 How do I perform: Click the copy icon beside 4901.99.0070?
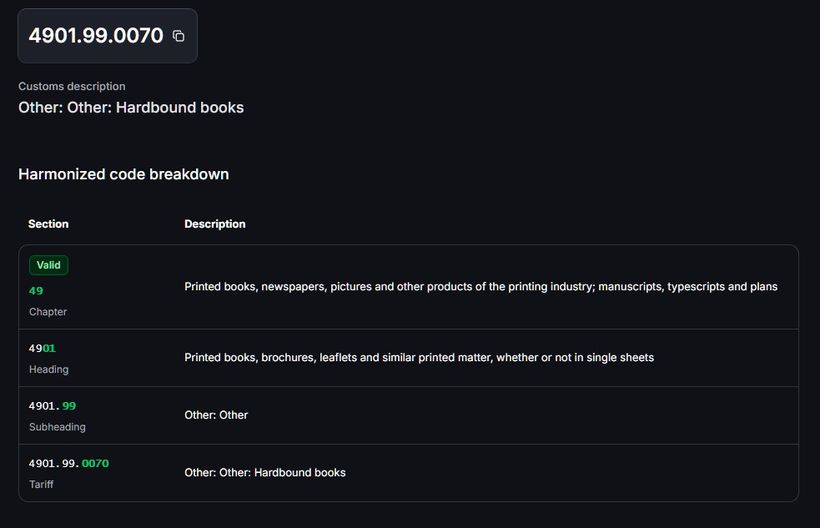click(x=178, y=36)
